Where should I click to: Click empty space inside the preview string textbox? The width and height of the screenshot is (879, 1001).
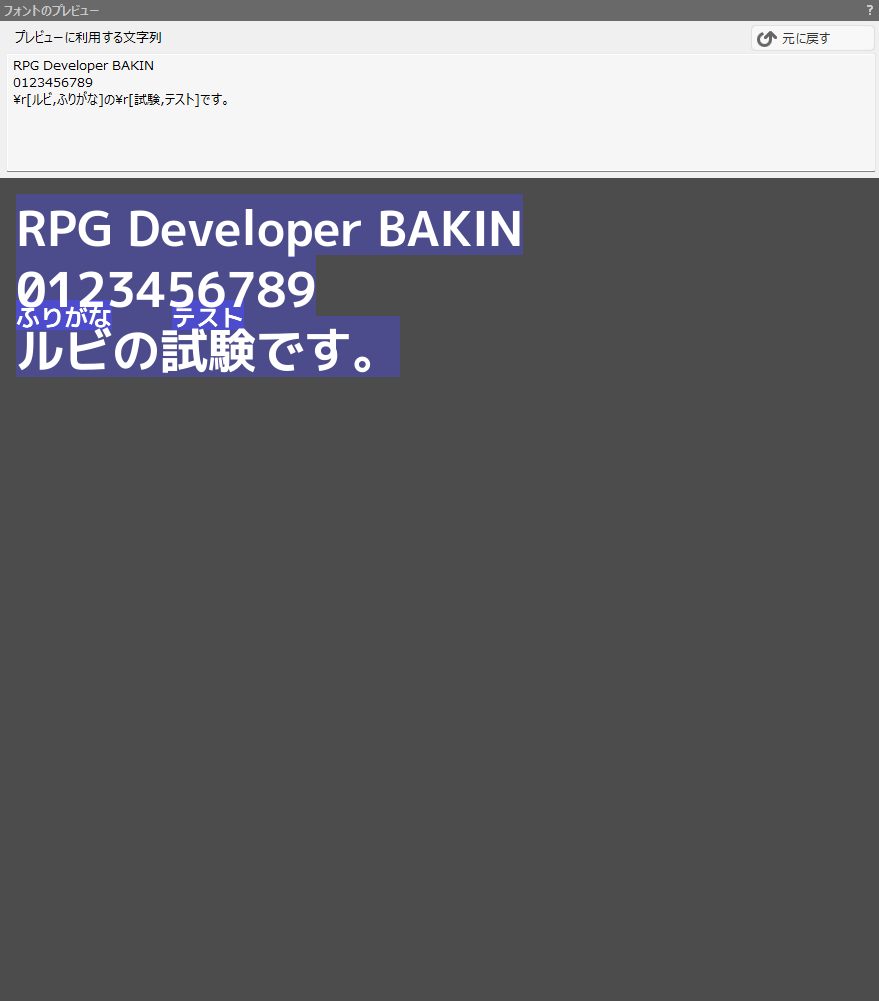440,140
